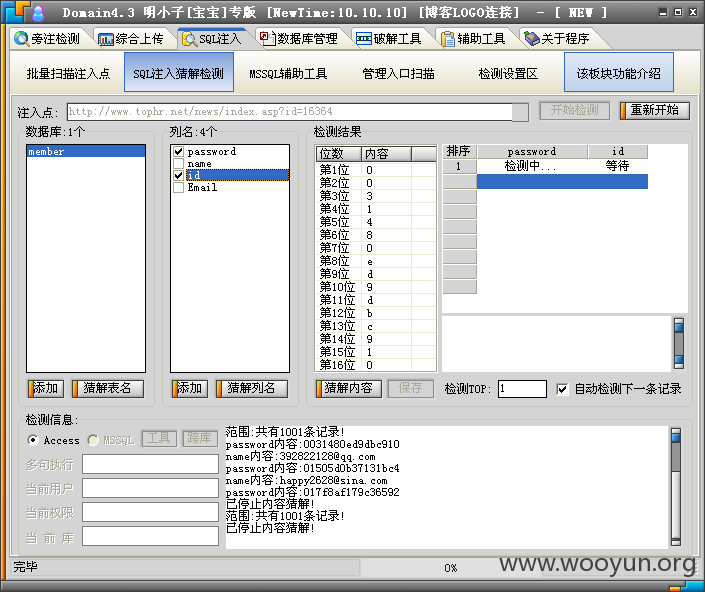Click the 多句执行 input field

[151, 464]
